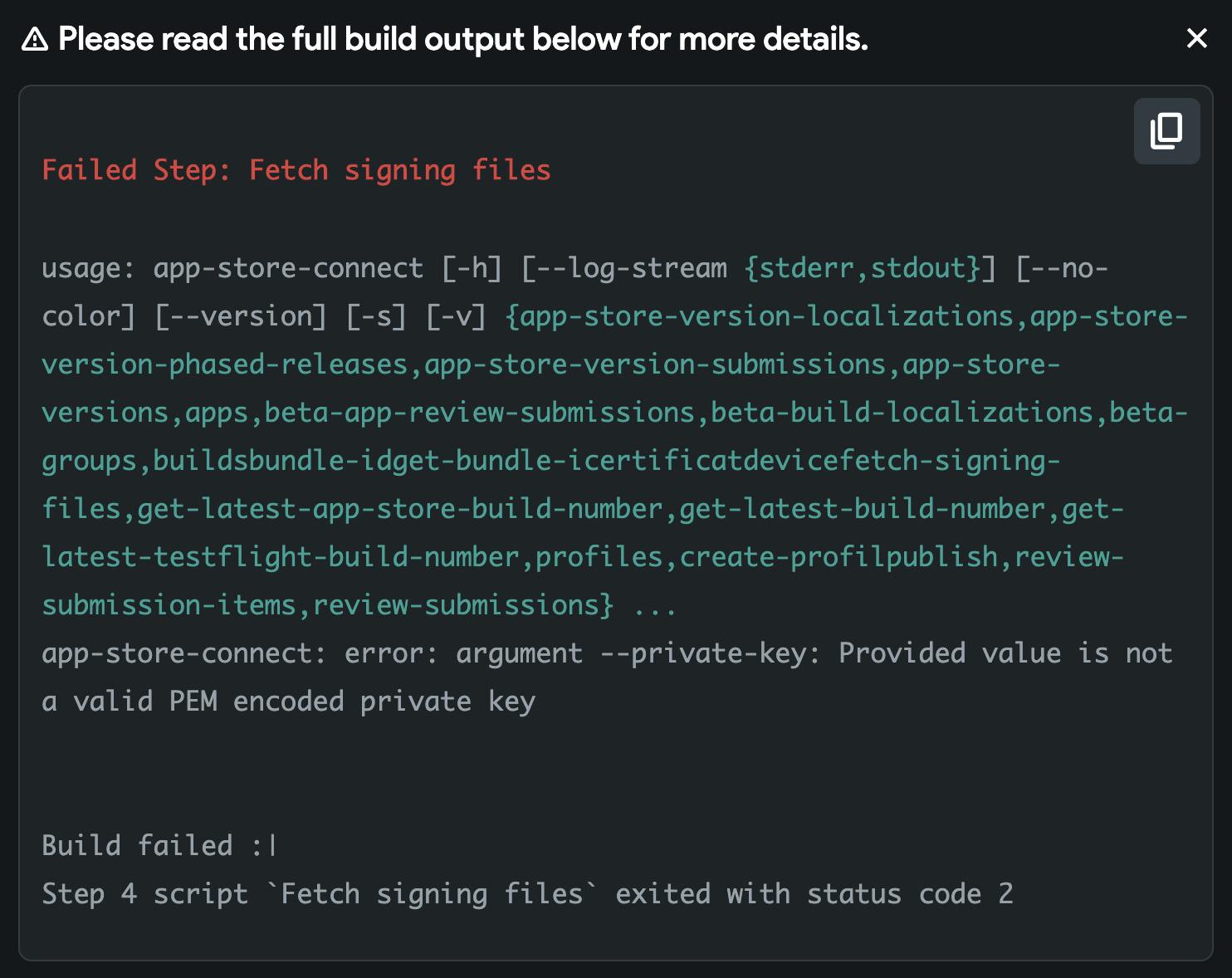Click 'a valid PEM encoded private key' text
The width and height of the screenshot is (1232, 978).
(288, 702)
